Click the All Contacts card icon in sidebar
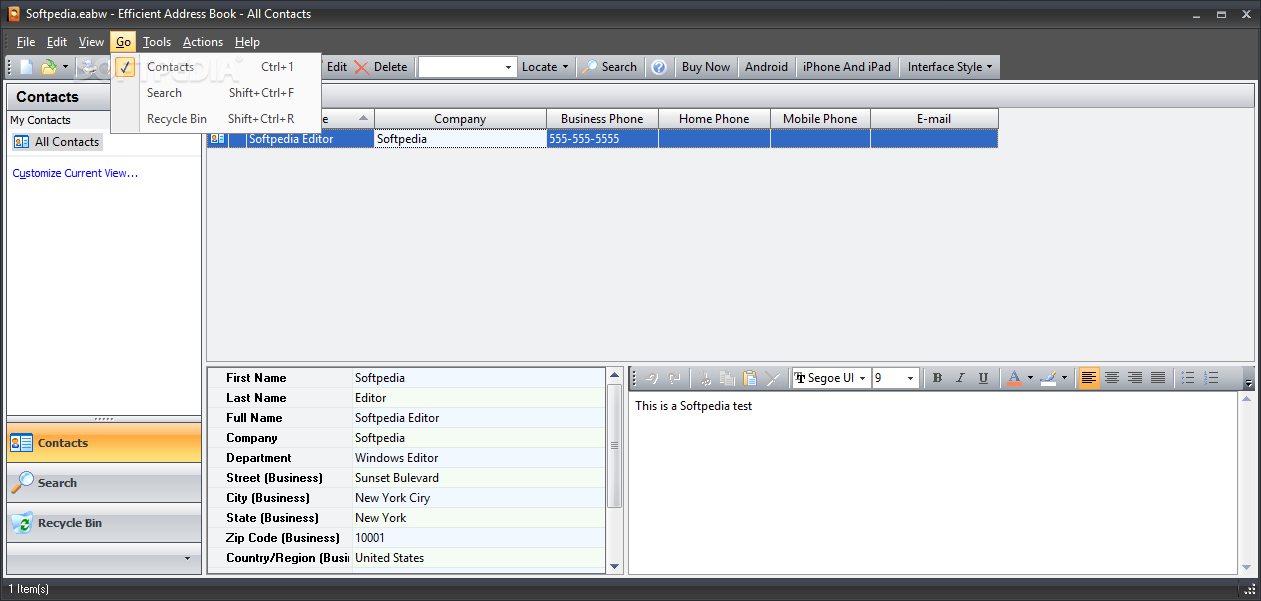Screen dimensions: 1261x601 tap(22, 142)
